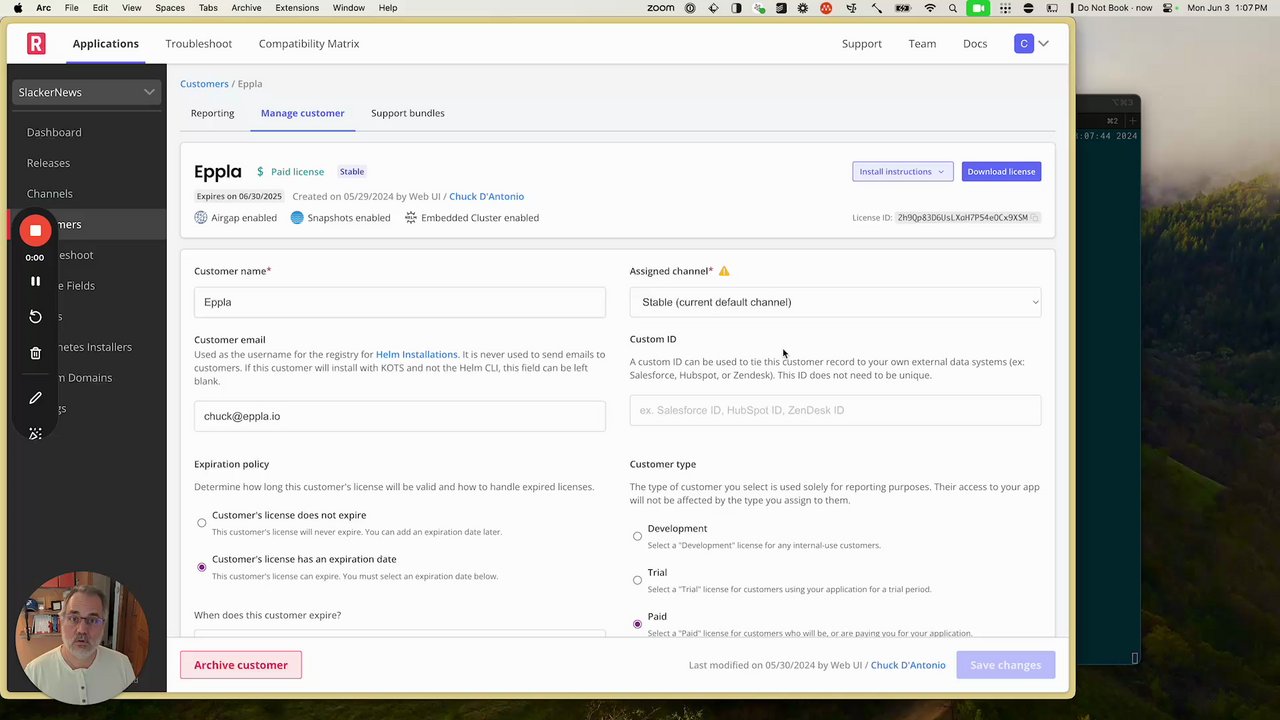Delete the recording with the trash icon
1280x720 pixels.
(35, 353)
